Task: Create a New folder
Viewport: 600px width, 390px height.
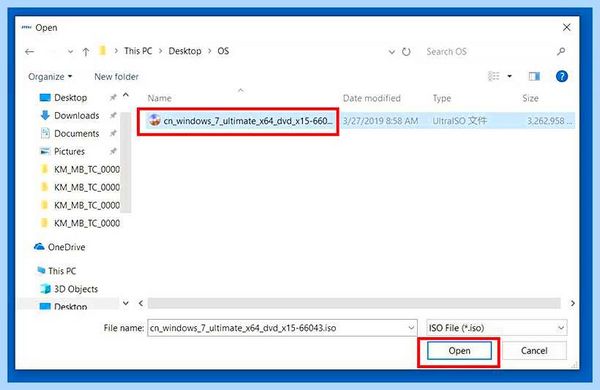Action: point(116,77)
